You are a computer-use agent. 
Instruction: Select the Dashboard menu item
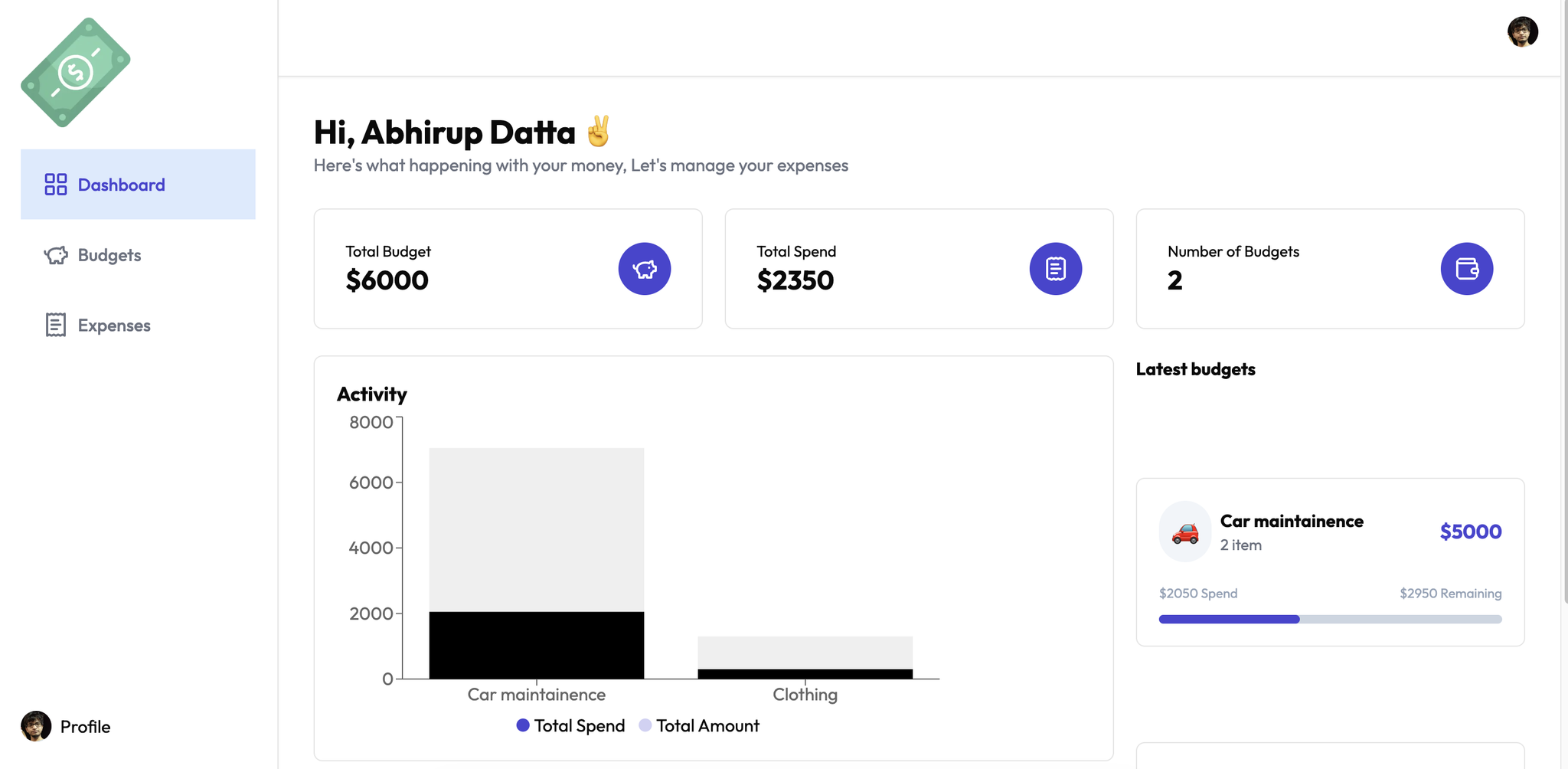point(122,185)
